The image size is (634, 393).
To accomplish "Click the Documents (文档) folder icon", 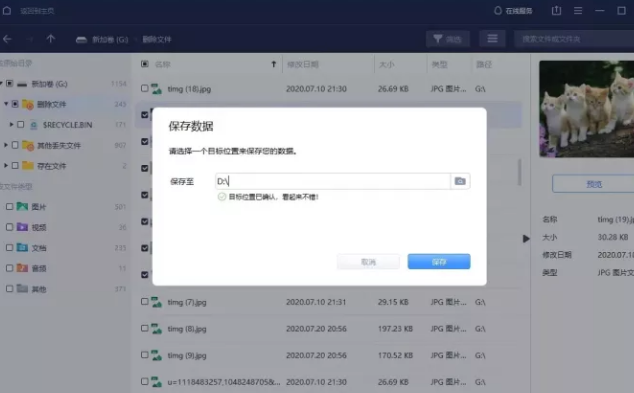I will tap(22, 247).
